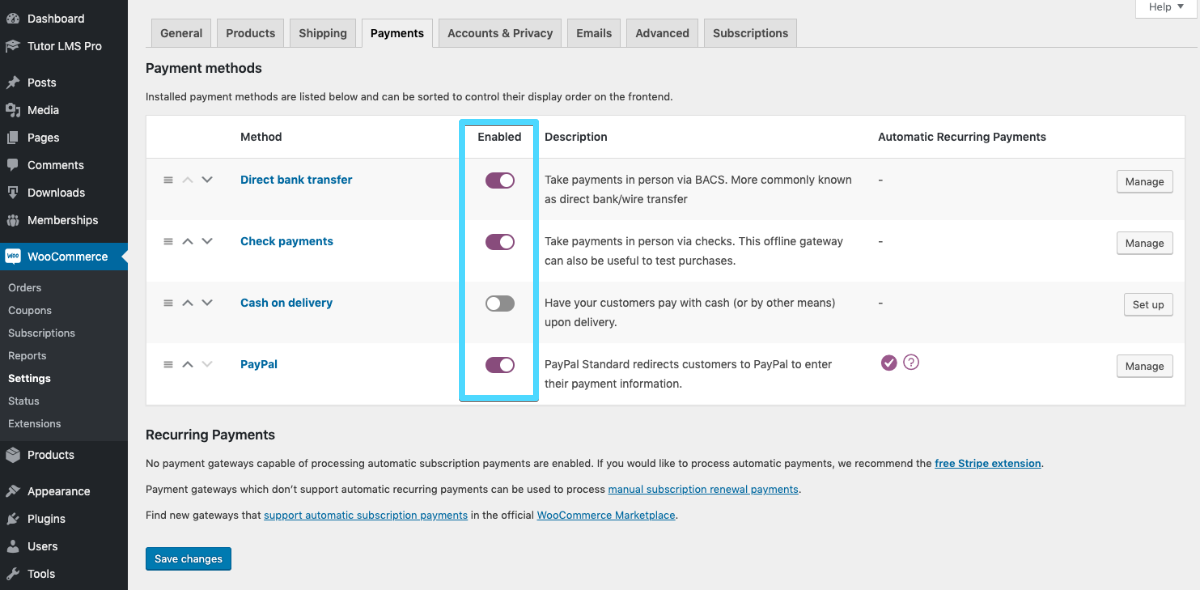Click the drag handle for PayPal

click(168, 364)
